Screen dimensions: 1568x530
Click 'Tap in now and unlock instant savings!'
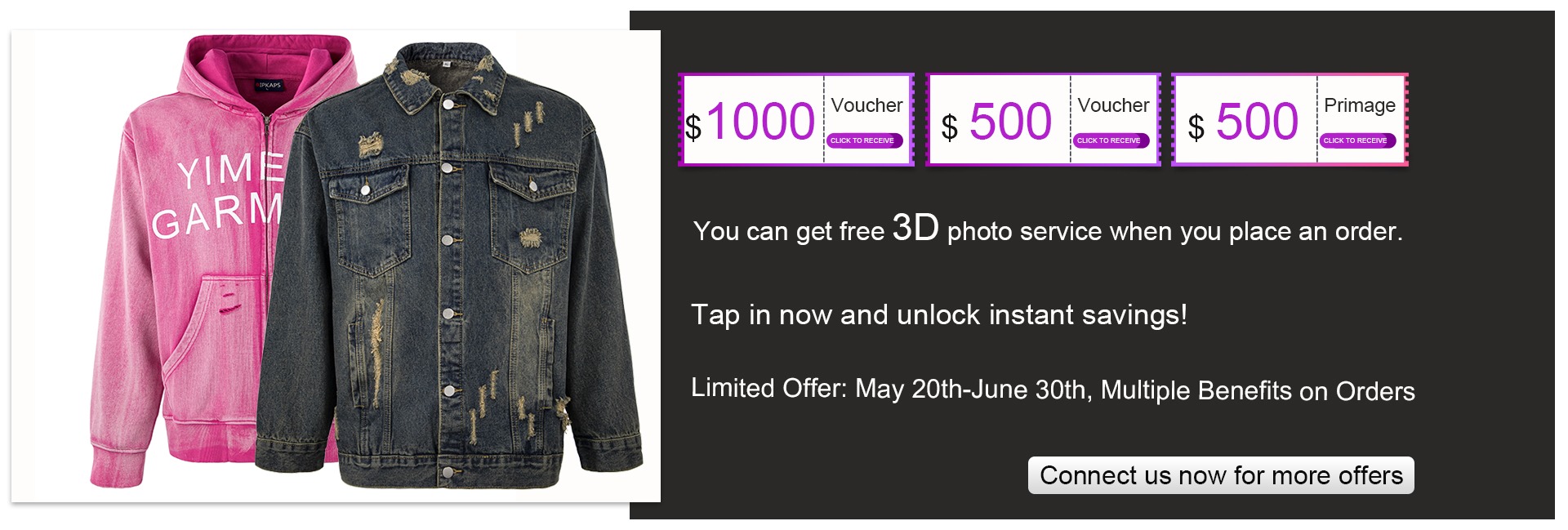(939, 314)
